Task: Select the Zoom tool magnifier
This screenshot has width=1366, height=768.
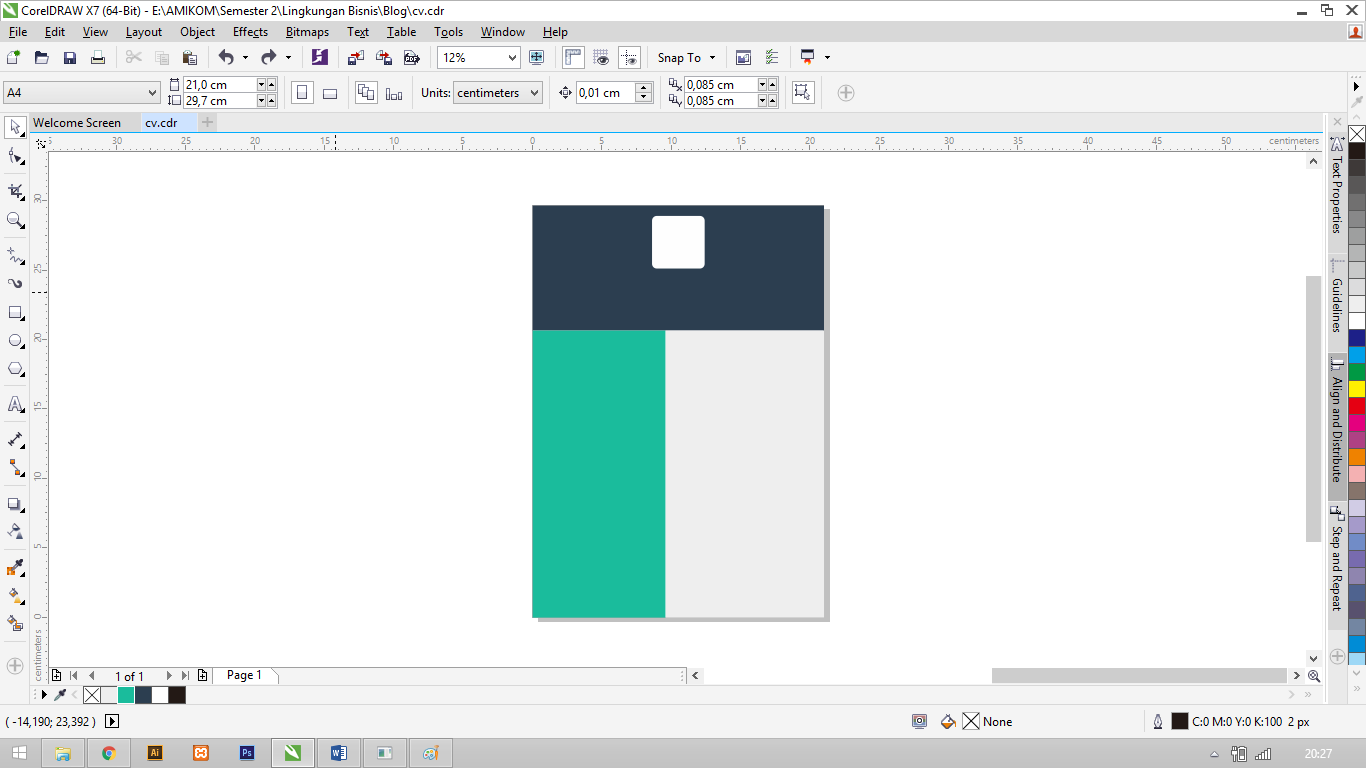Action: (16, 220)
